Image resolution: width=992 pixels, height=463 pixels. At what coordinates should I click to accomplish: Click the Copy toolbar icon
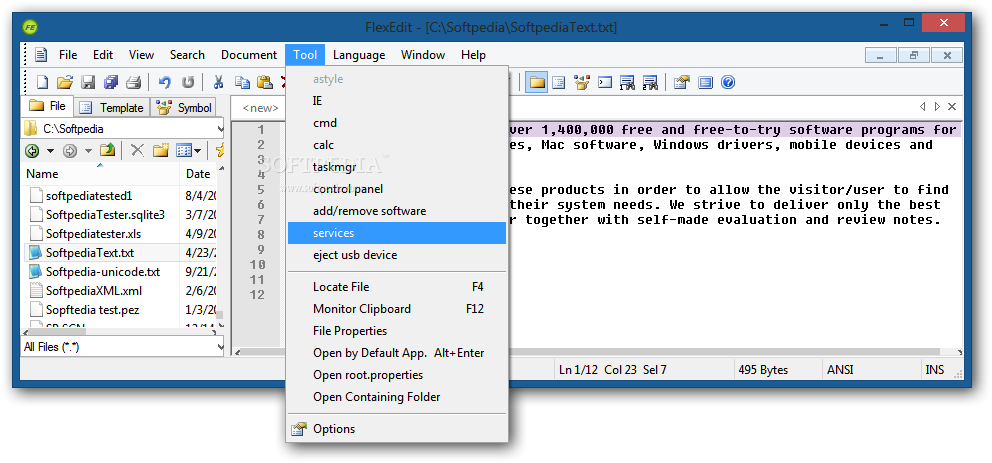tap(242, 82)
